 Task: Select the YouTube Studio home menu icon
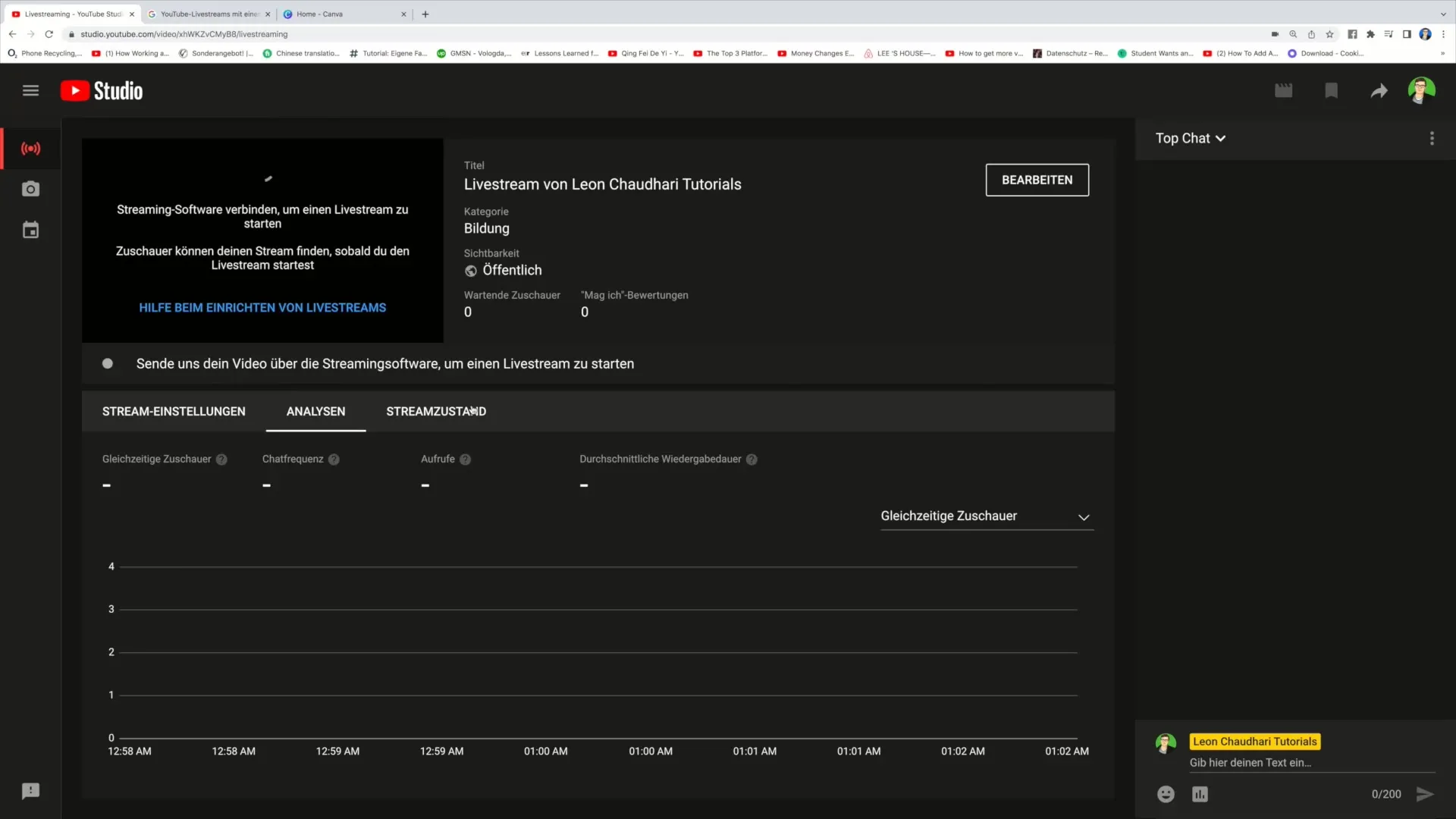(31, 91)
